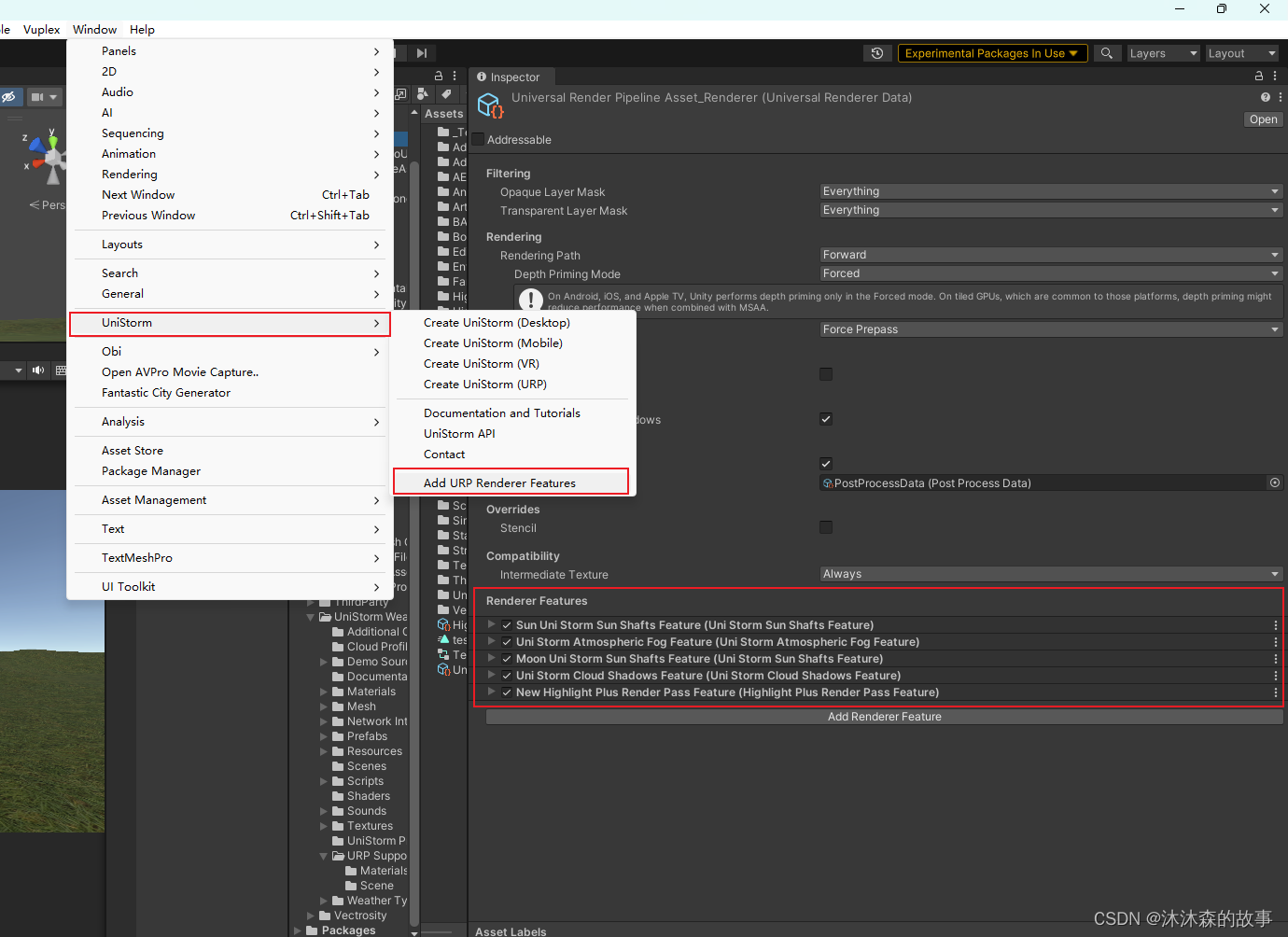
Task: Switch to the Inspector tab
Action: [510, 77]
